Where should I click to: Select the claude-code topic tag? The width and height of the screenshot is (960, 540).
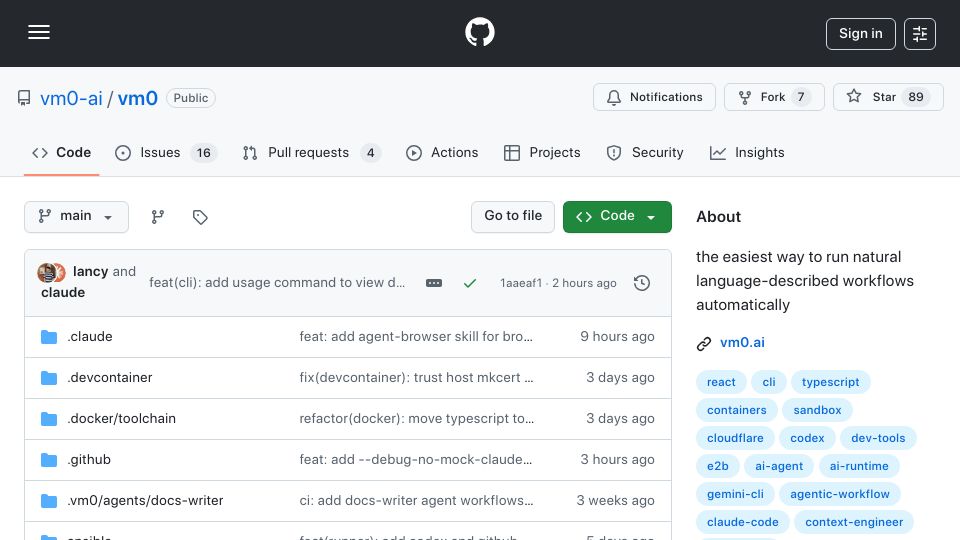tap(743, 523)
